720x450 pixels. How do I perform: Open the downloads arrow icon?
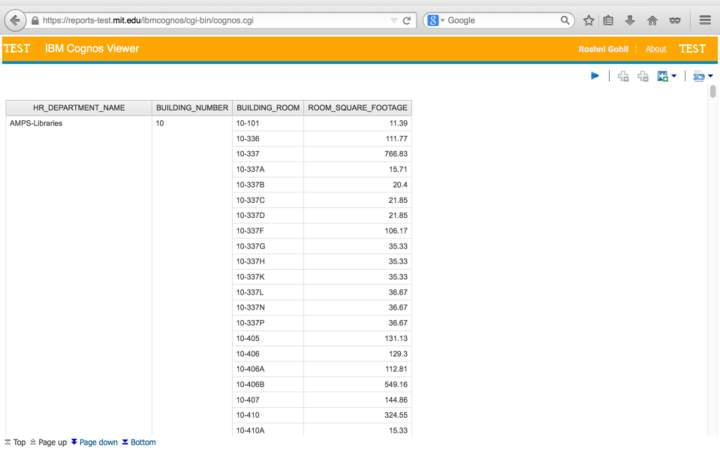[630, 20]
